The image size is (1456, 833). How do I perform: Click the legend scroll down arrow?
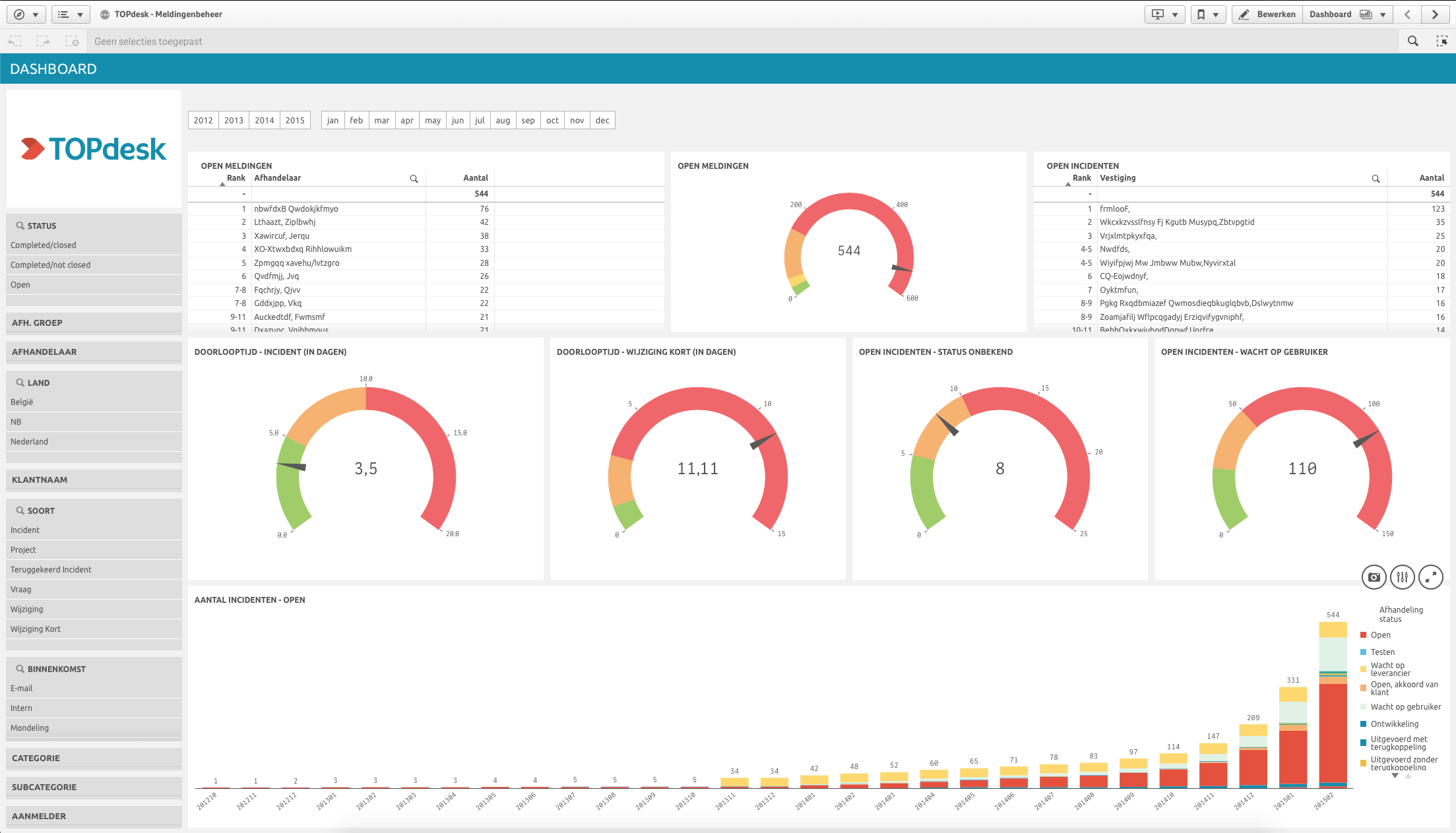click(x=1395, y=776)
